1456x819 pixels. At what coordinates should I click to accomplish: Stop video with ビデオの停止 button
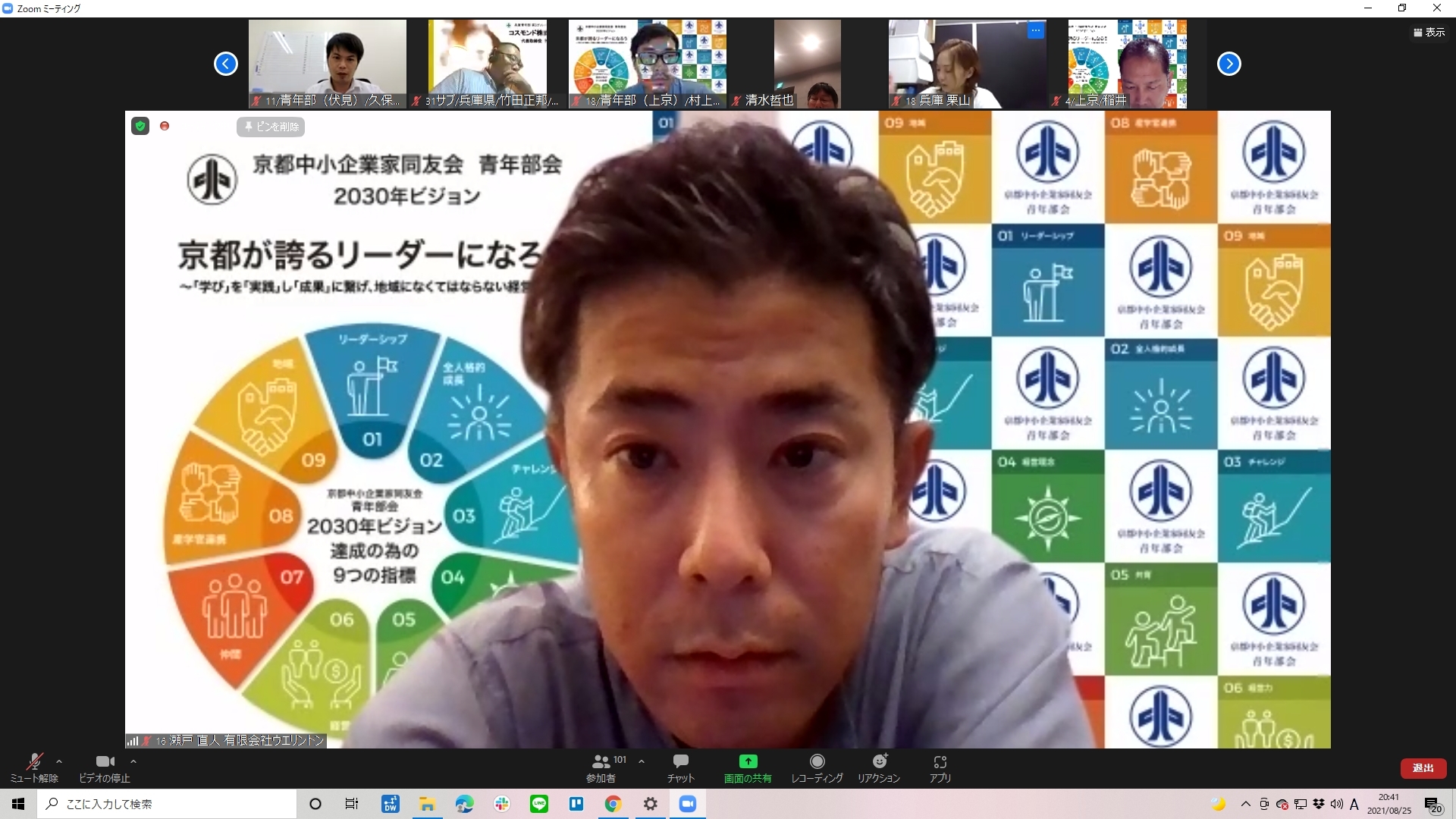pyautogui.click(x=105, y=767)
